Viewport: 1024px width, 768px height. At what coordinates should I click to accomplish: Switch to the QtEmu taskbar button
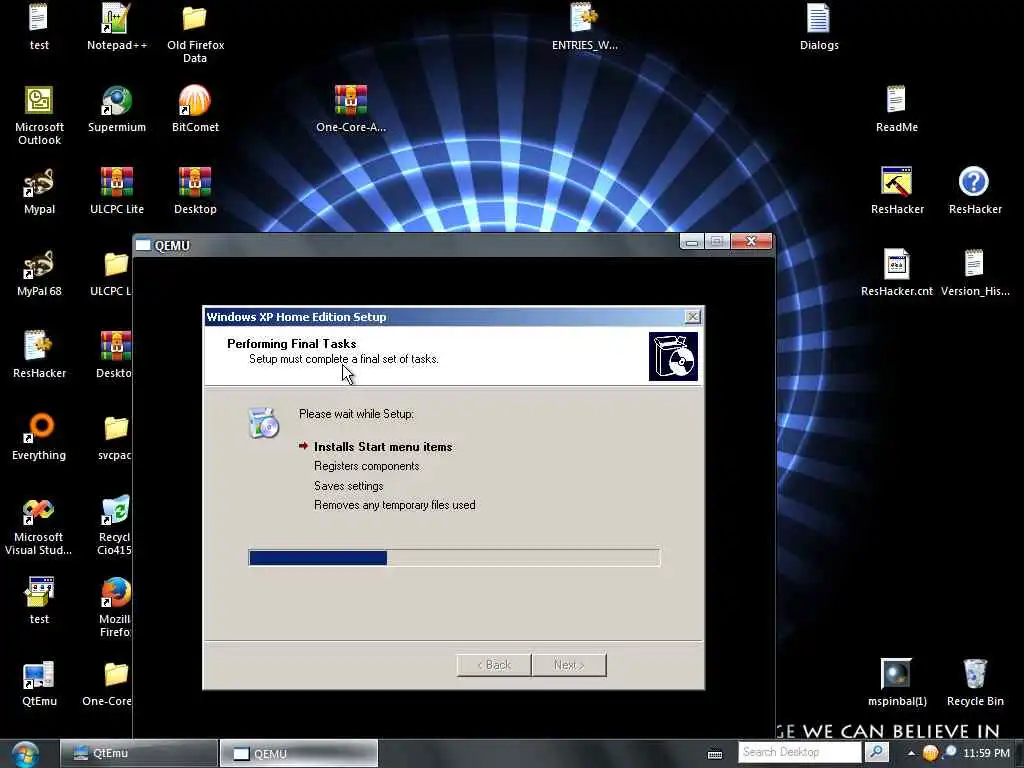click(x=138, y=753)
